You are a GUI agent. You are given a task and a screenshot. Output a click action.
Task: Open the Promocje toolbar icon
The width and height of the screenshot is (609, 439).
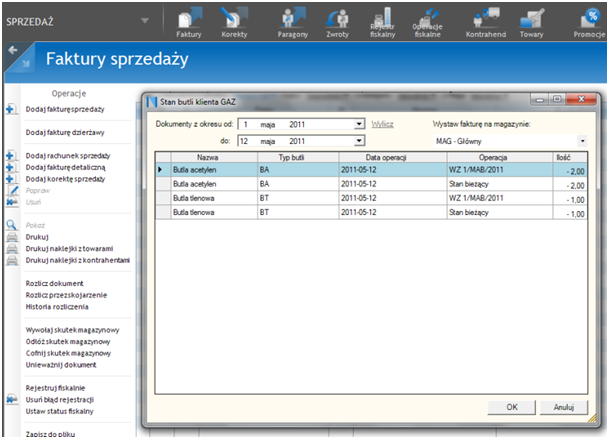(588, 21)
